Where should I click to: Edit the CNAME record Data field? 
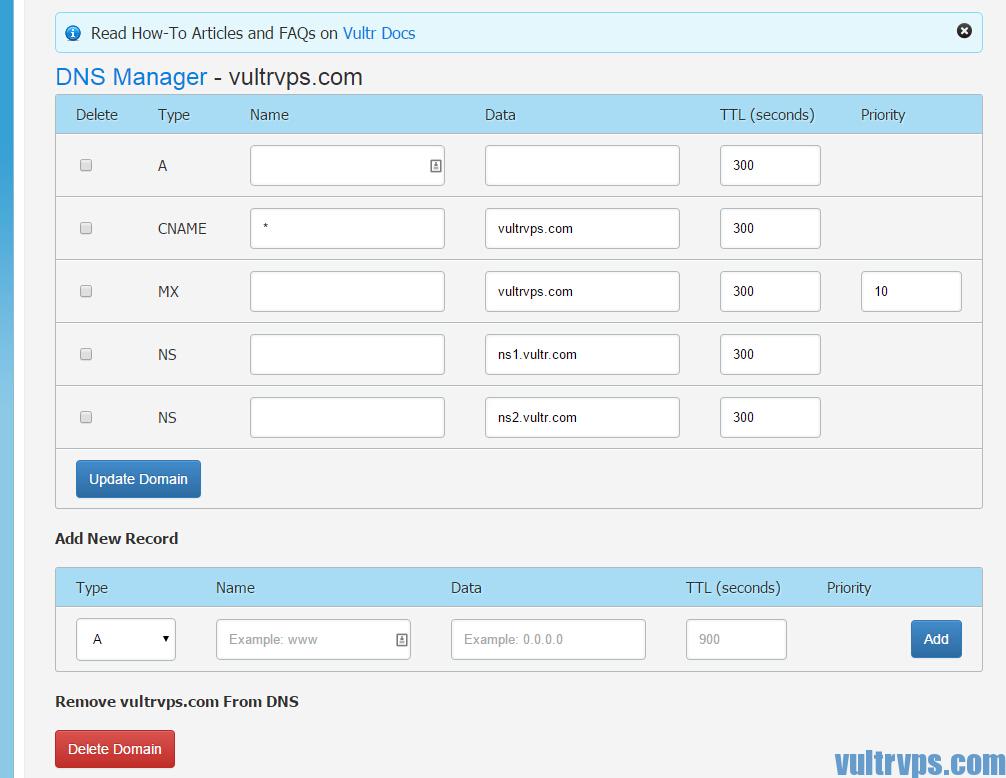coord(582,228)
